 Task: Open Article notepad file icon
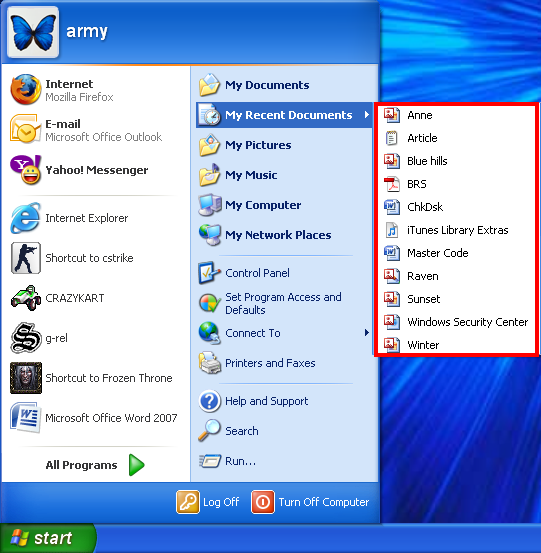[x=391, y=138]
